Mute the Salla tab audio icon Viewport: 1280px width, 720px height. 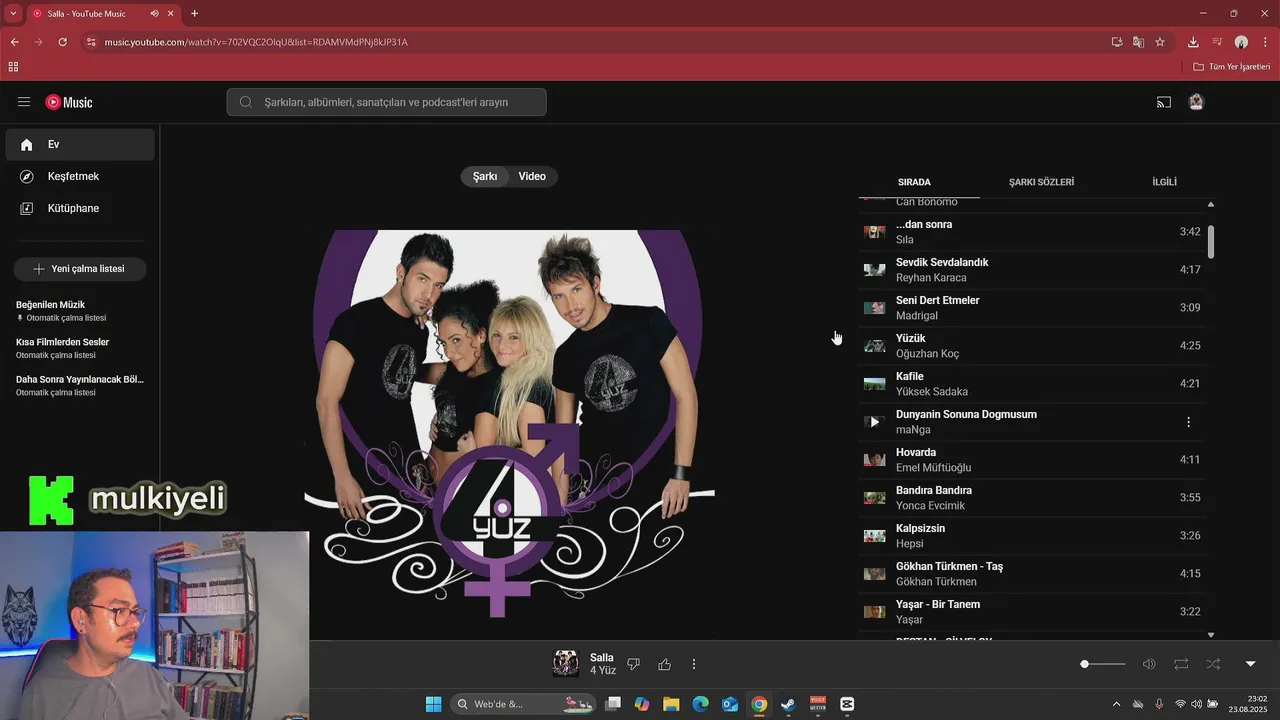(x=154, y=13)
